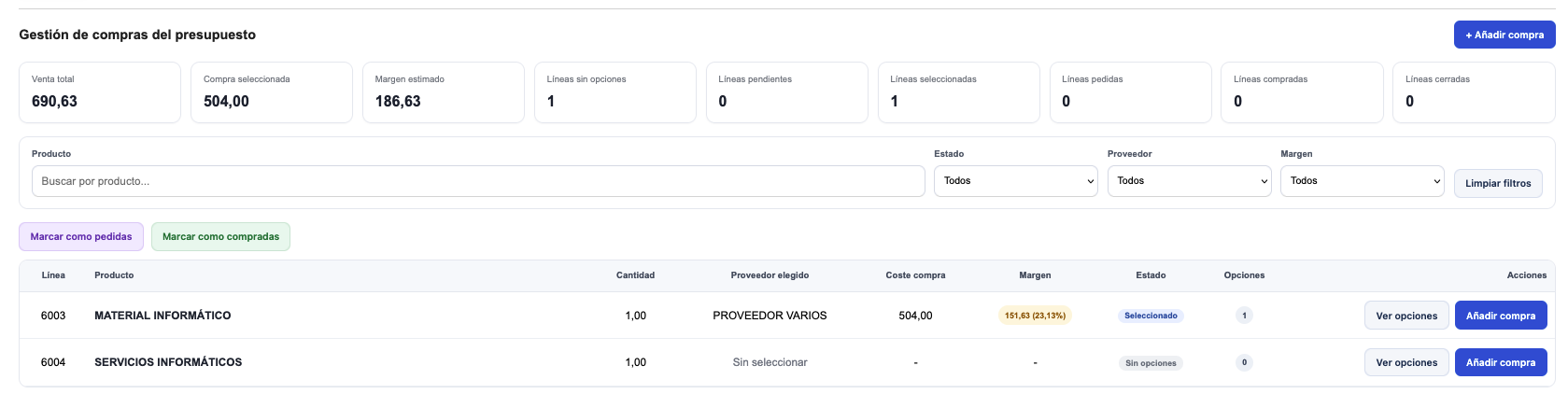This screenshot has height=408, width=1568.
Task: Click 'Marcar como pedidas' button
Action: tap(81, 237)
